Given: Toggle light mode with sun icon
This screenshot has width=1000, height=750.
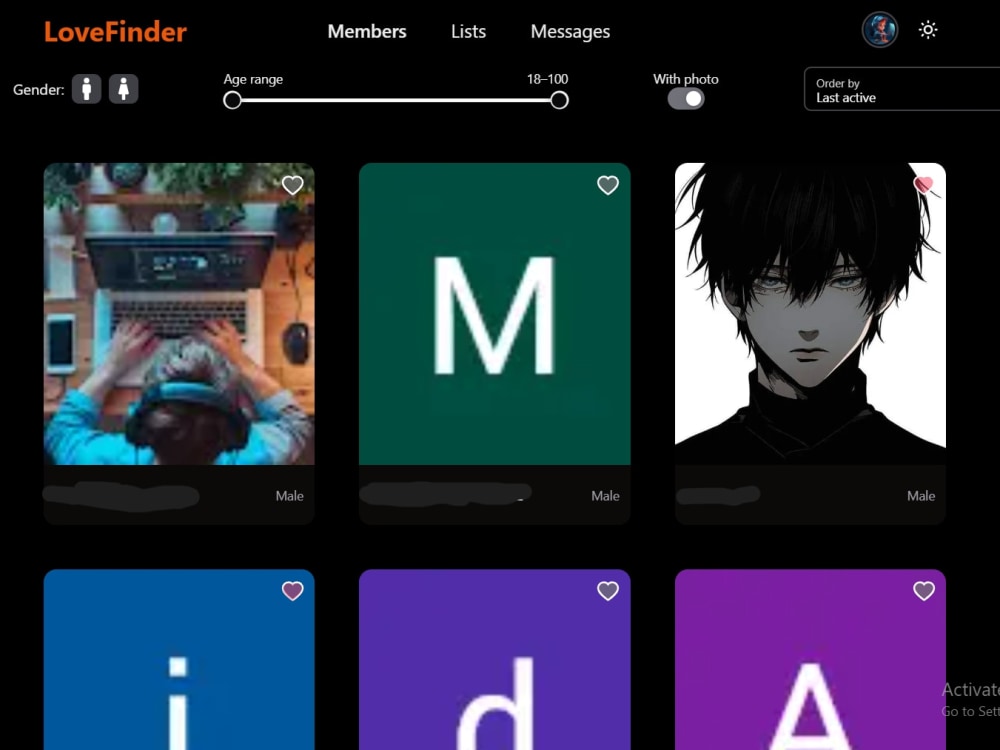Looking at the screenshot, I should pyautogui.click(x=928, y=30).
